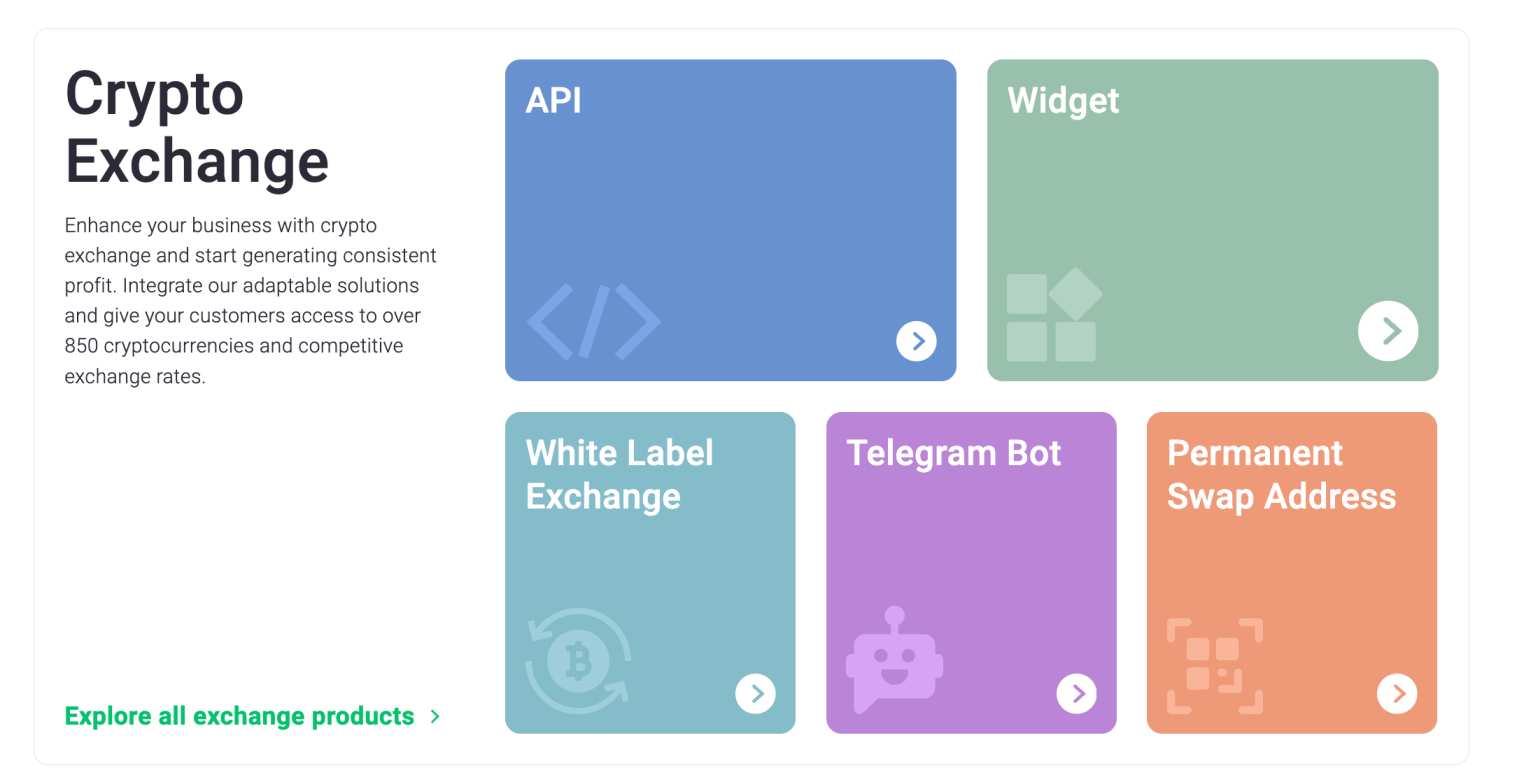Click the code brackets icon on API card

[x=594, y=320]
